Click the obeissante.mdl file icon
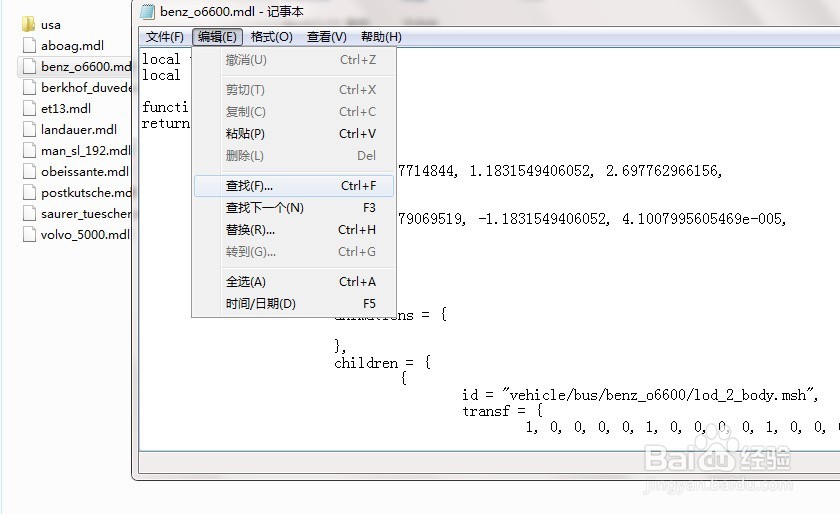The height and width of the screenshot is (514, 840). tap(29, 172)
